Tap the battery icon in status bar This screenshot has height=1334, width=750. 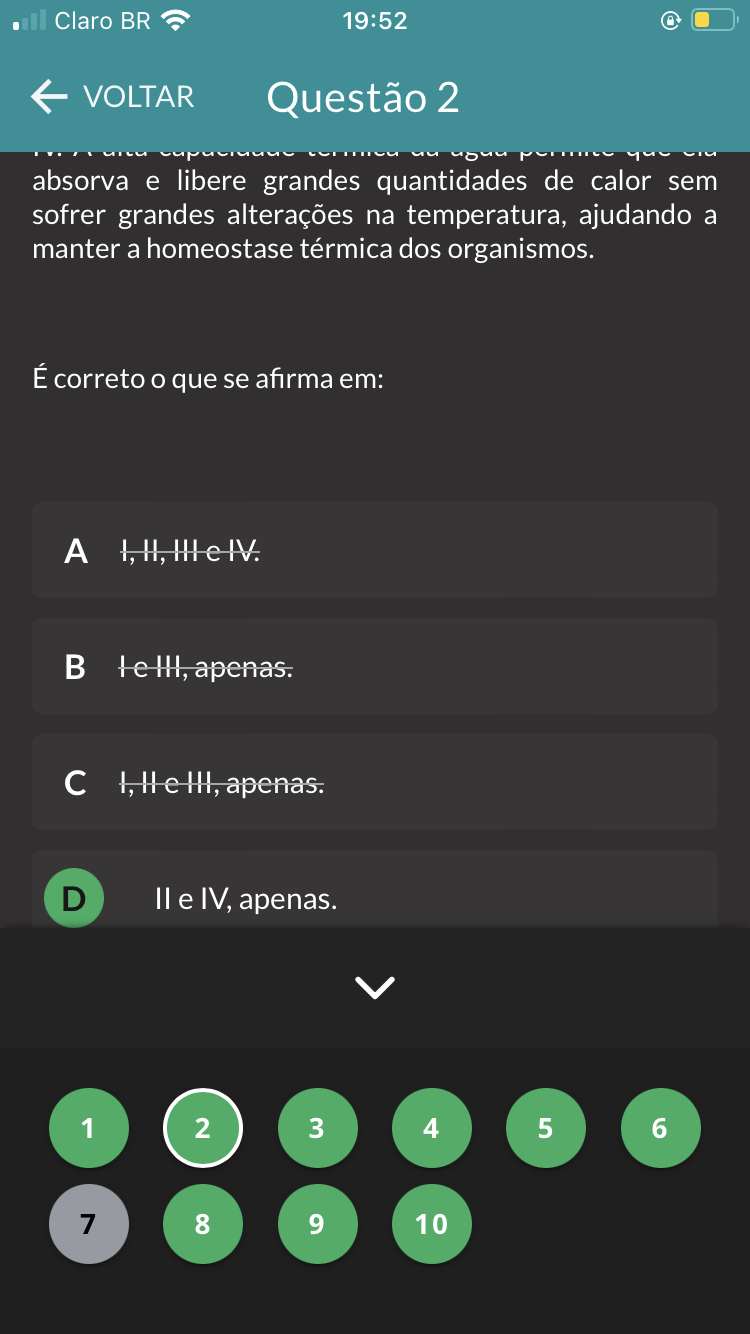coord(714,20)
